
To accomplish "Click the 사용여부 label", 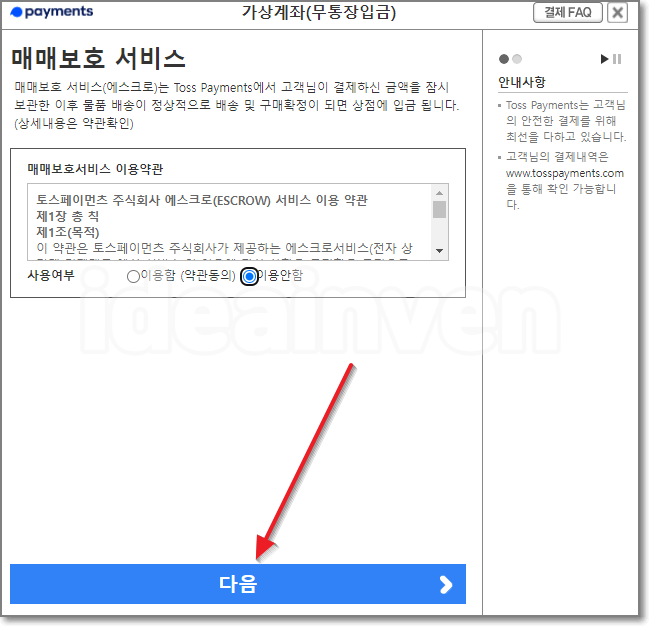I will coord(51,275).
